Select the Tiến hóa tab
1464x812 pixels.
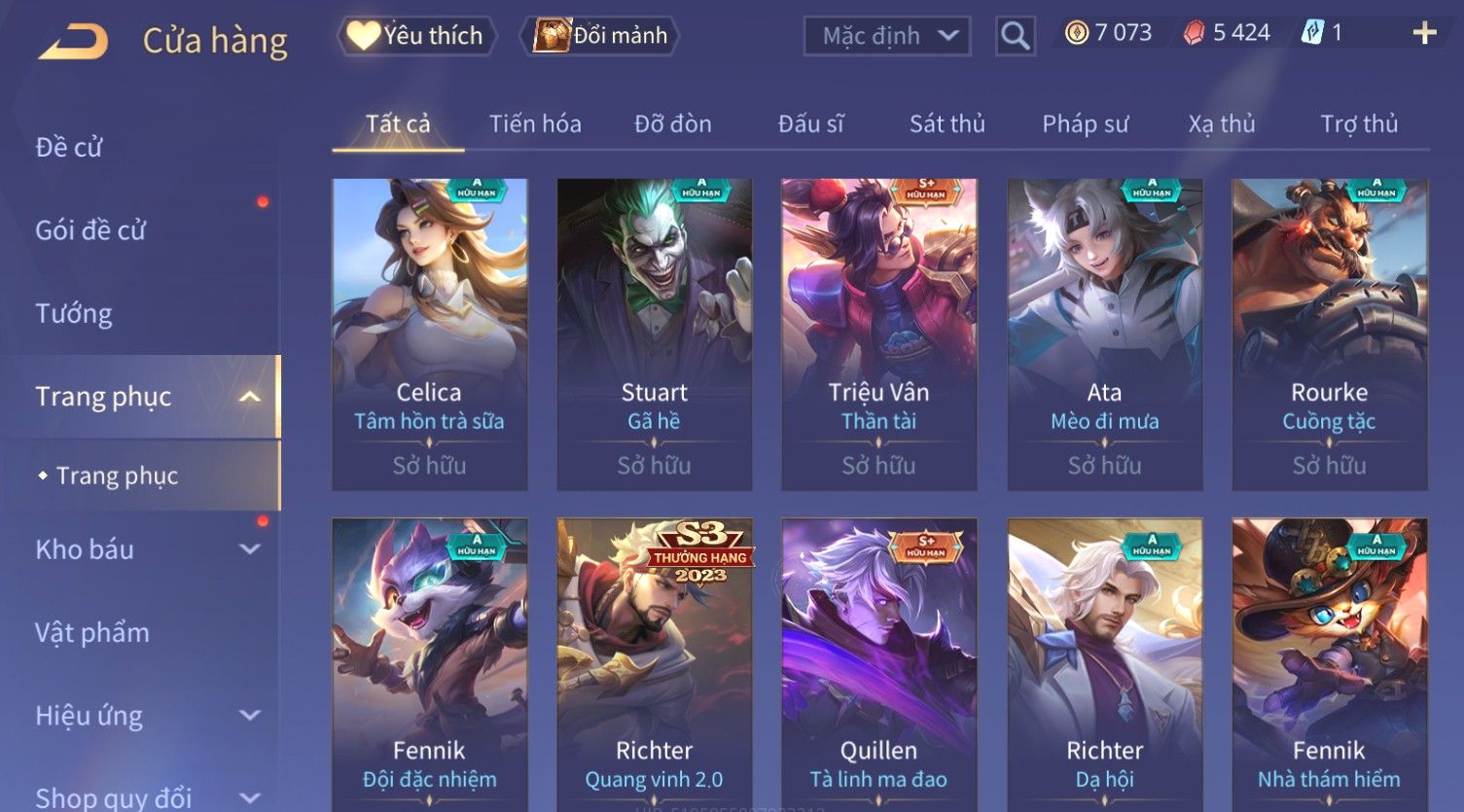[x=535, y=124]
